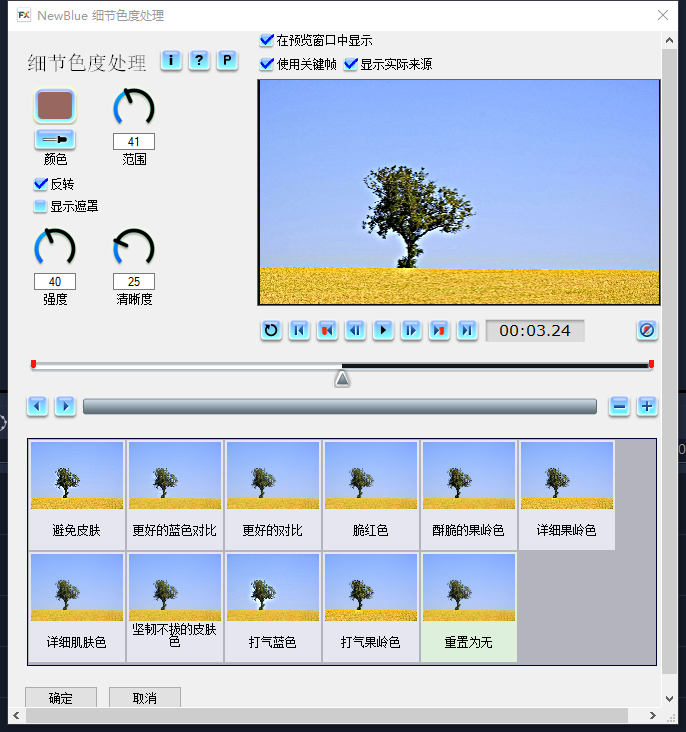Click 确定 to confirm
This screenshot has width=686, height=732.
point(61,698)
